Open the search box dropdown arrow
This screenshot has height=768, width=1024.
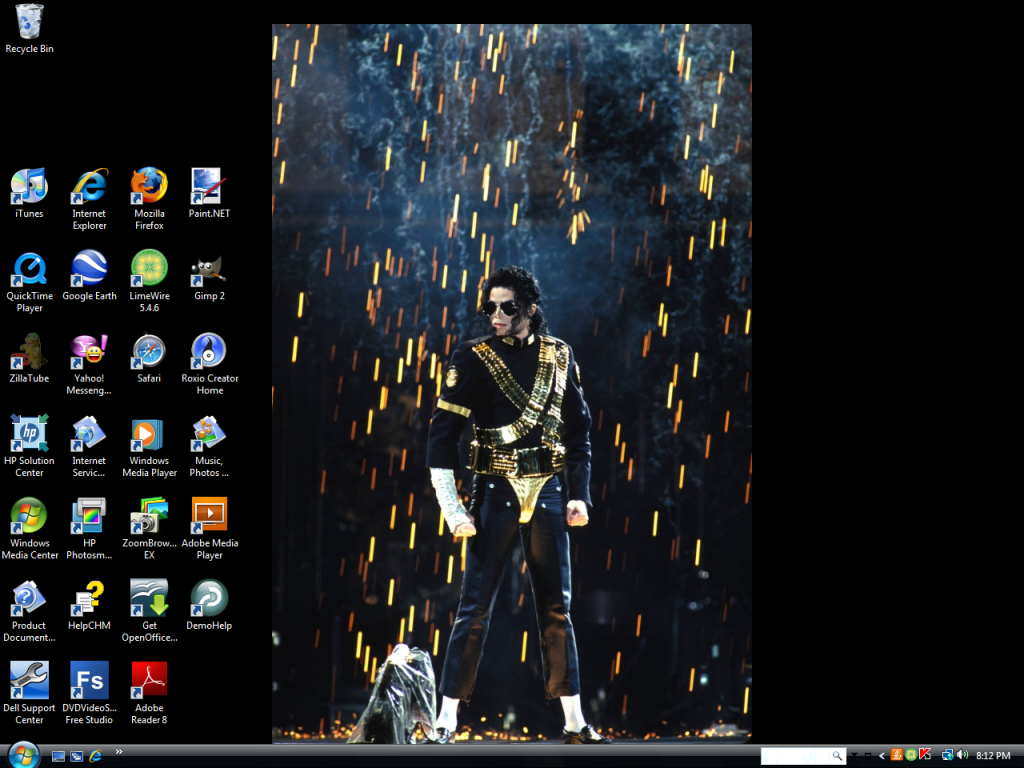[x=854, y=756]
